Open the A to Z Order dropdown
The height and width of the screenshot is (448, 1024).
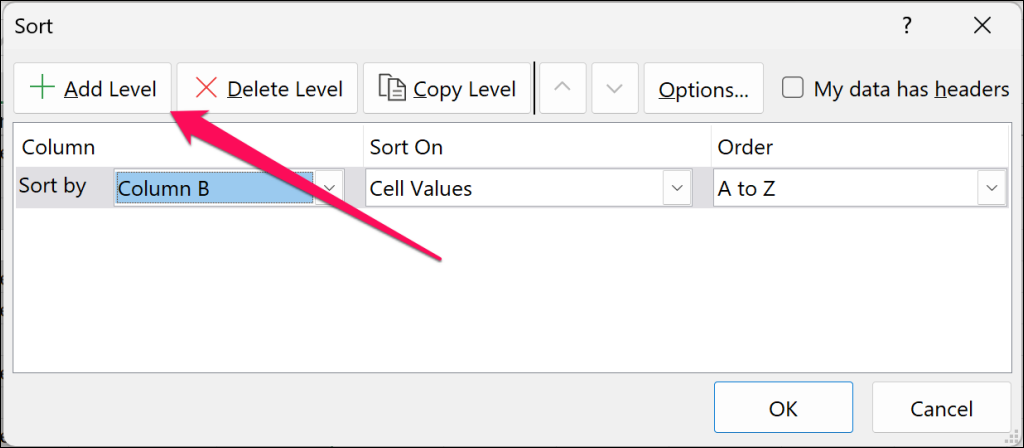coord(992,187)
